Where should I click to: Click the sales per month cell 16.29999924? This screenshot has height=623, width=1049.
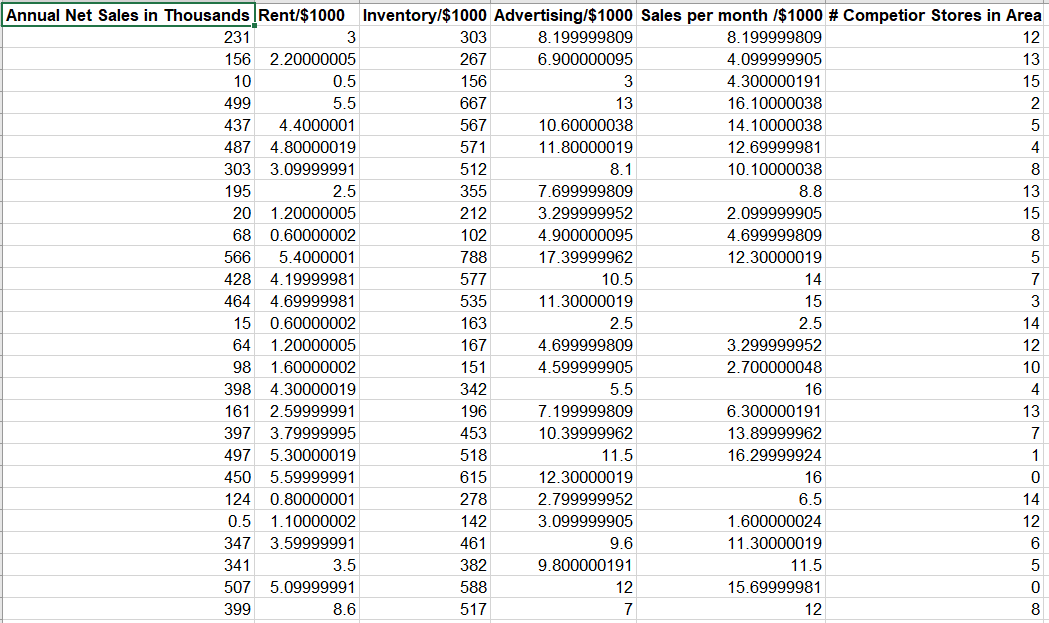[731, 456]
